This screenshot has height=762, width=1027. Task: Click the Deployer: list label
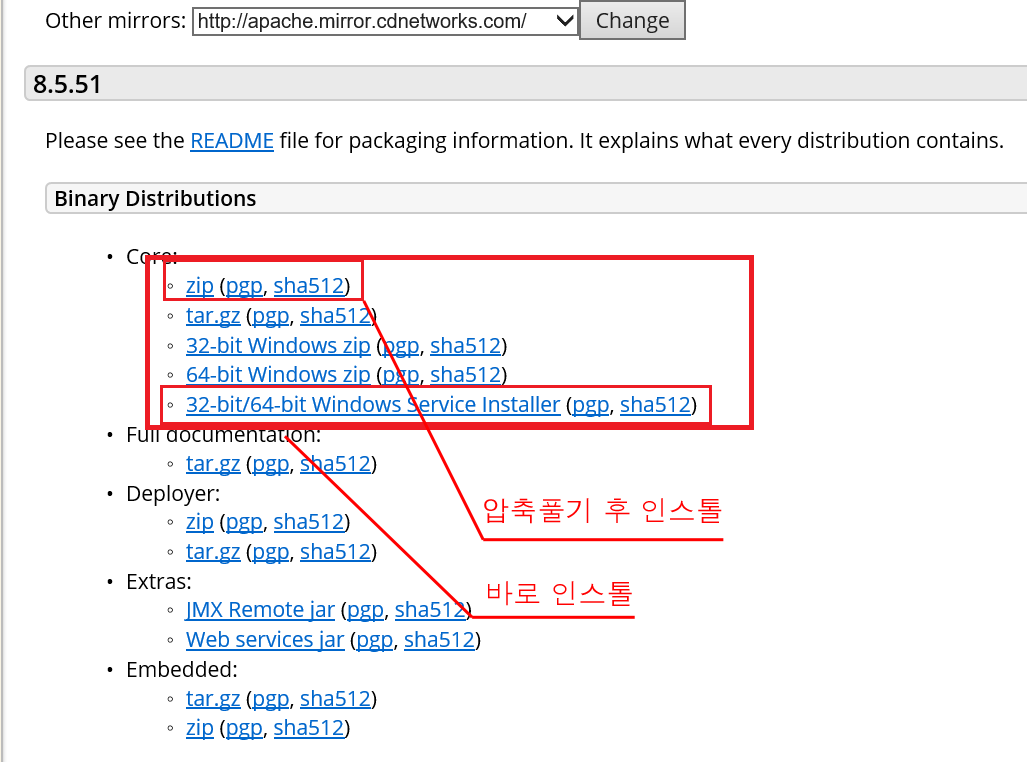tap(173, 493)
